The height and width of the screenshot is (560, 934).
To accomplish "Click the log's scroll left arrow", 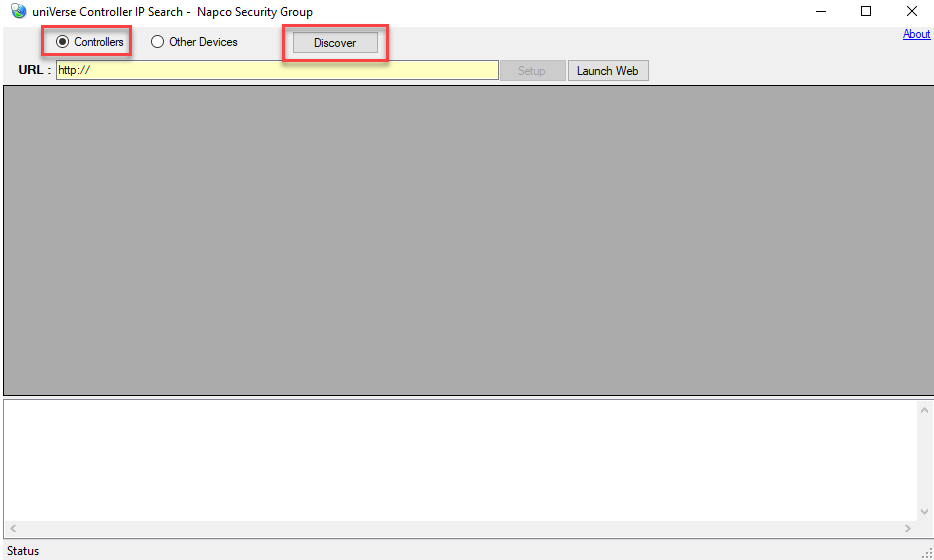I will coord(13,528).
